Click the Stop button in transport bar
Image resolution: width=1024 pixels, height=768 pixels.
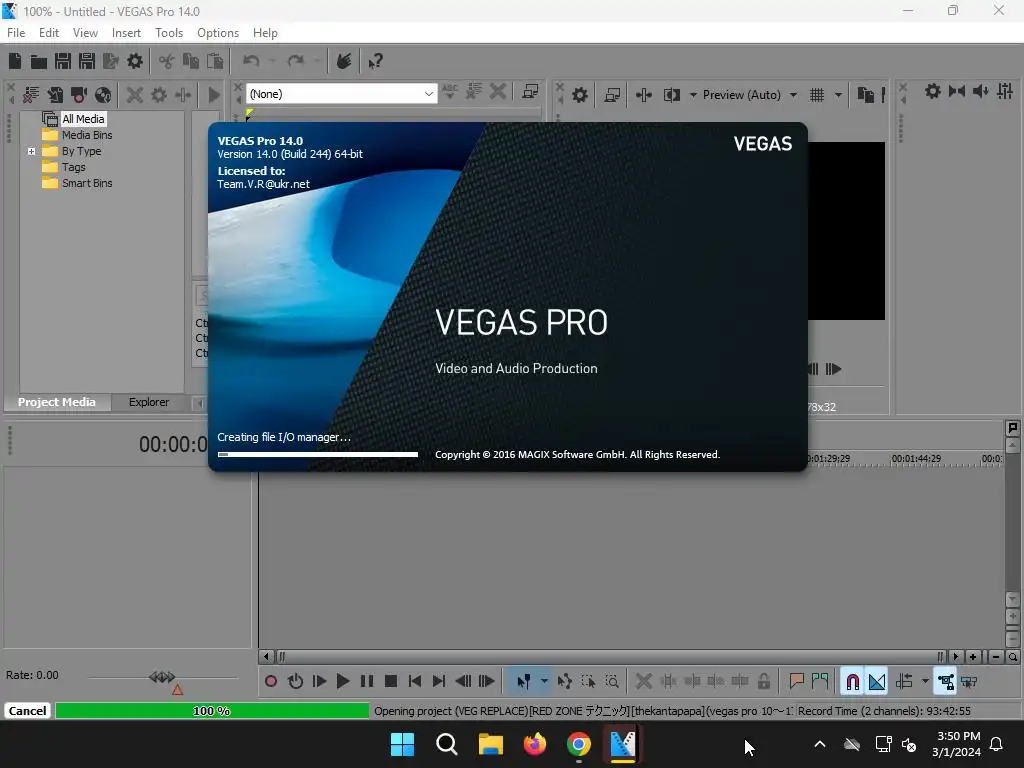(391, 682)
